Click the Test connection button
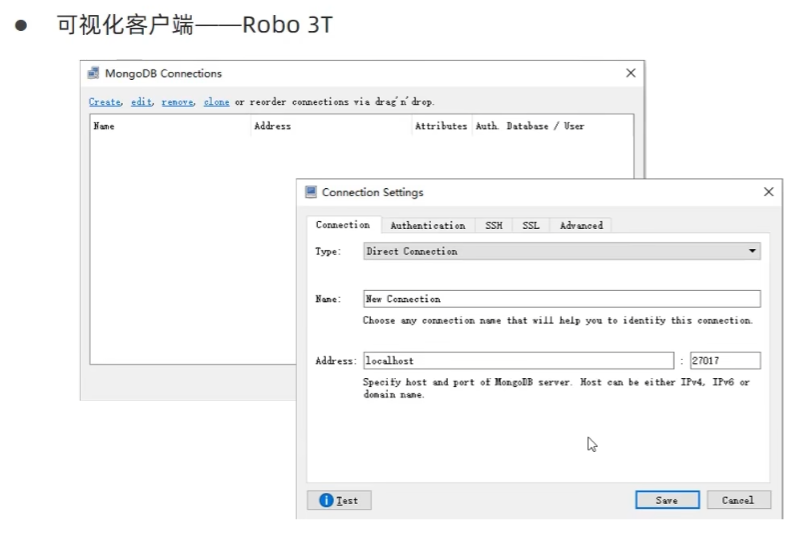 pos(339,500)
